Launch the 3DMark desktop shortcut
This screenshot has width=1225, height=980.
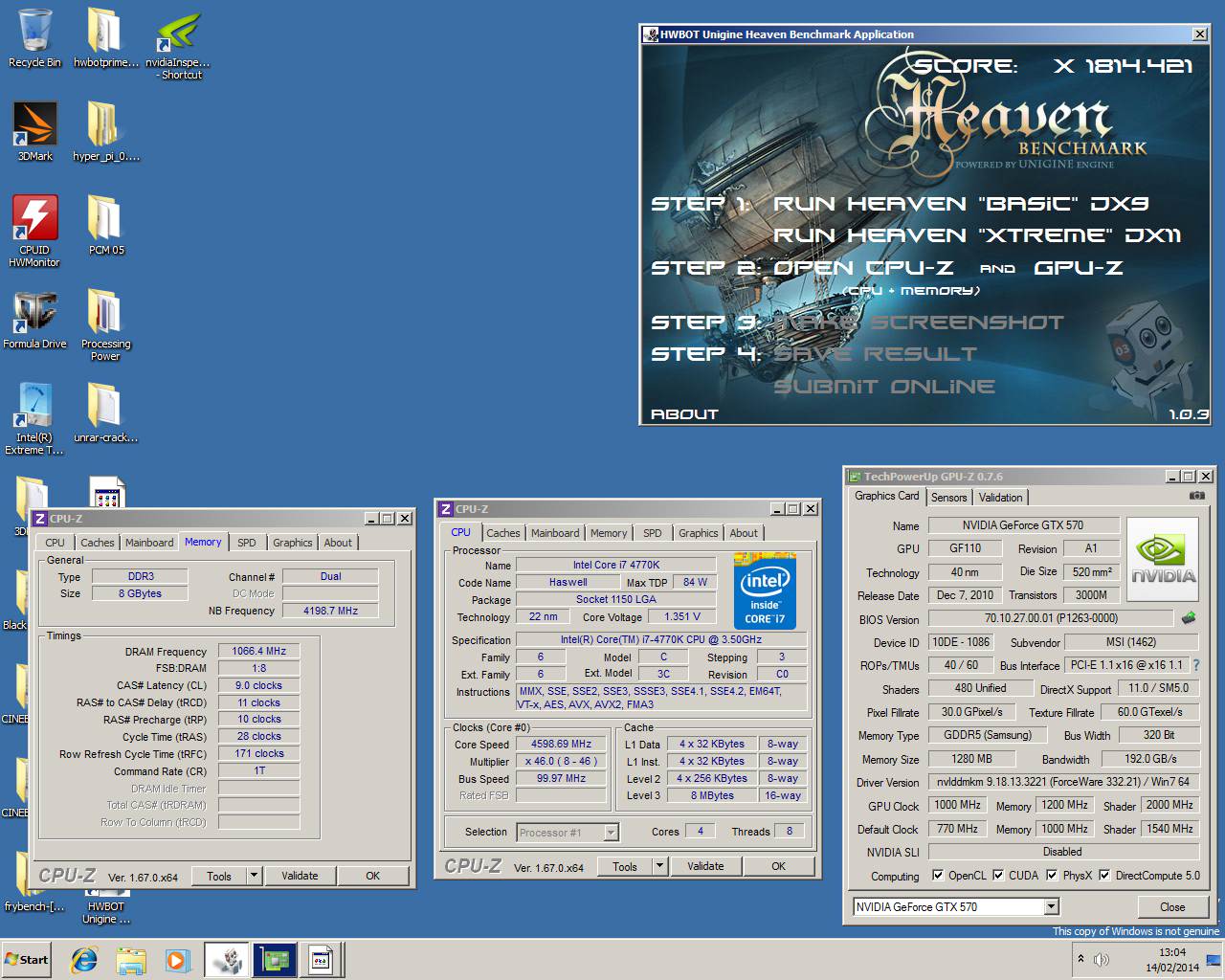click(x=35, y=132)
